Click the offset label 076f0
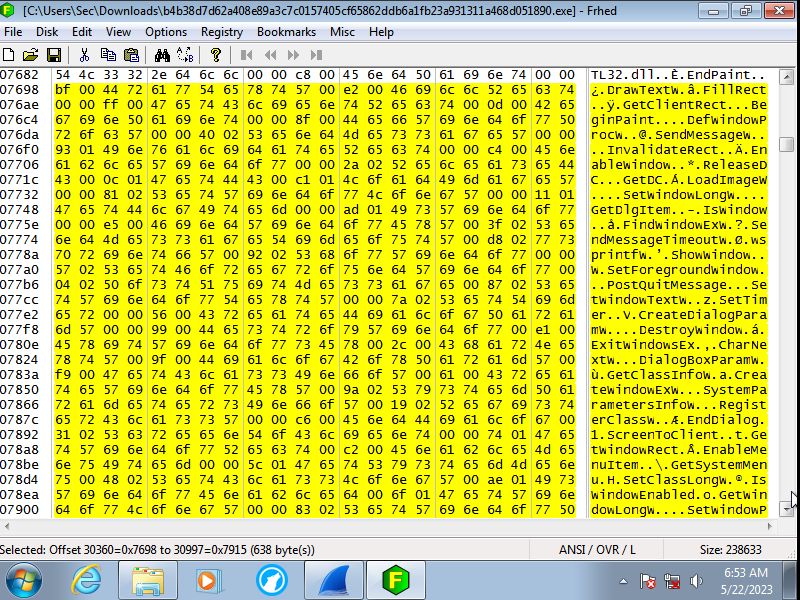Screen dimensions: 800x600 point(19,150)
